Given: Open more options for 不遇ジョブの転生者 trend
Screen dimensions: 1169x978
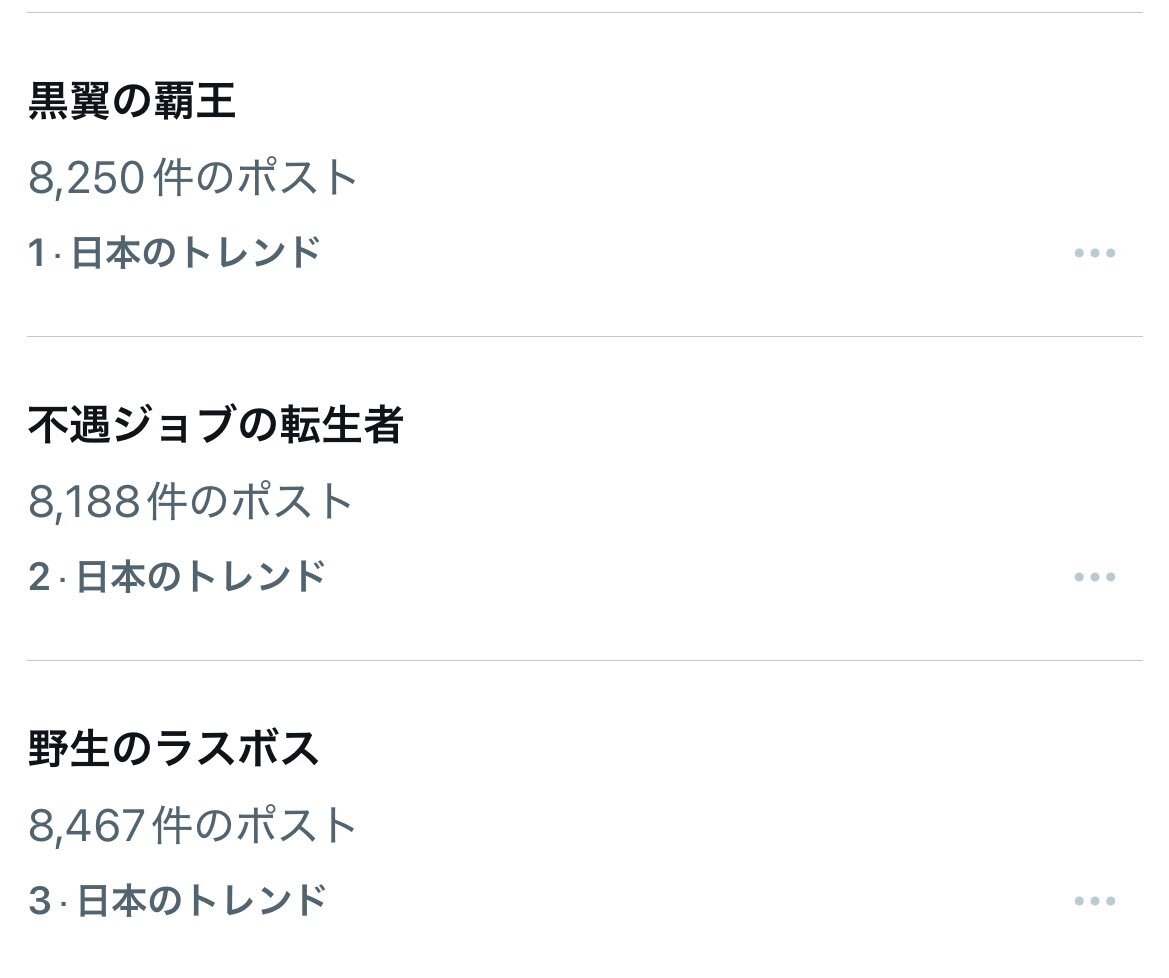Looking at the screenshot, I should point(1094,577).
